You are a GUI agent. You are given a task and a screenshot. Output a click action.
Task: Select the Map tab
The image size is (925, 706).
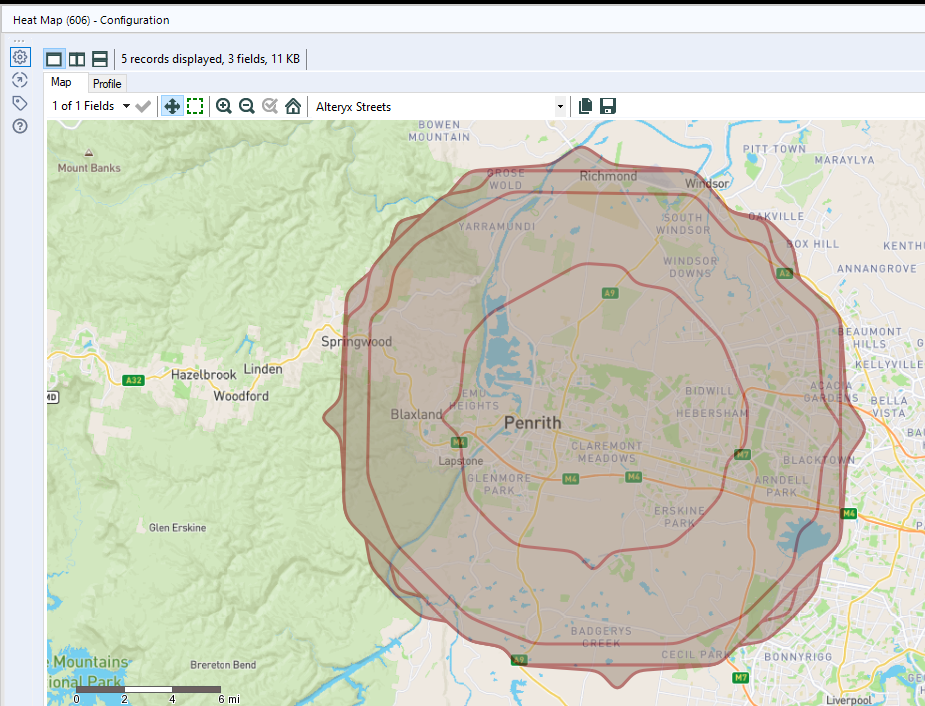coord(65,82)
